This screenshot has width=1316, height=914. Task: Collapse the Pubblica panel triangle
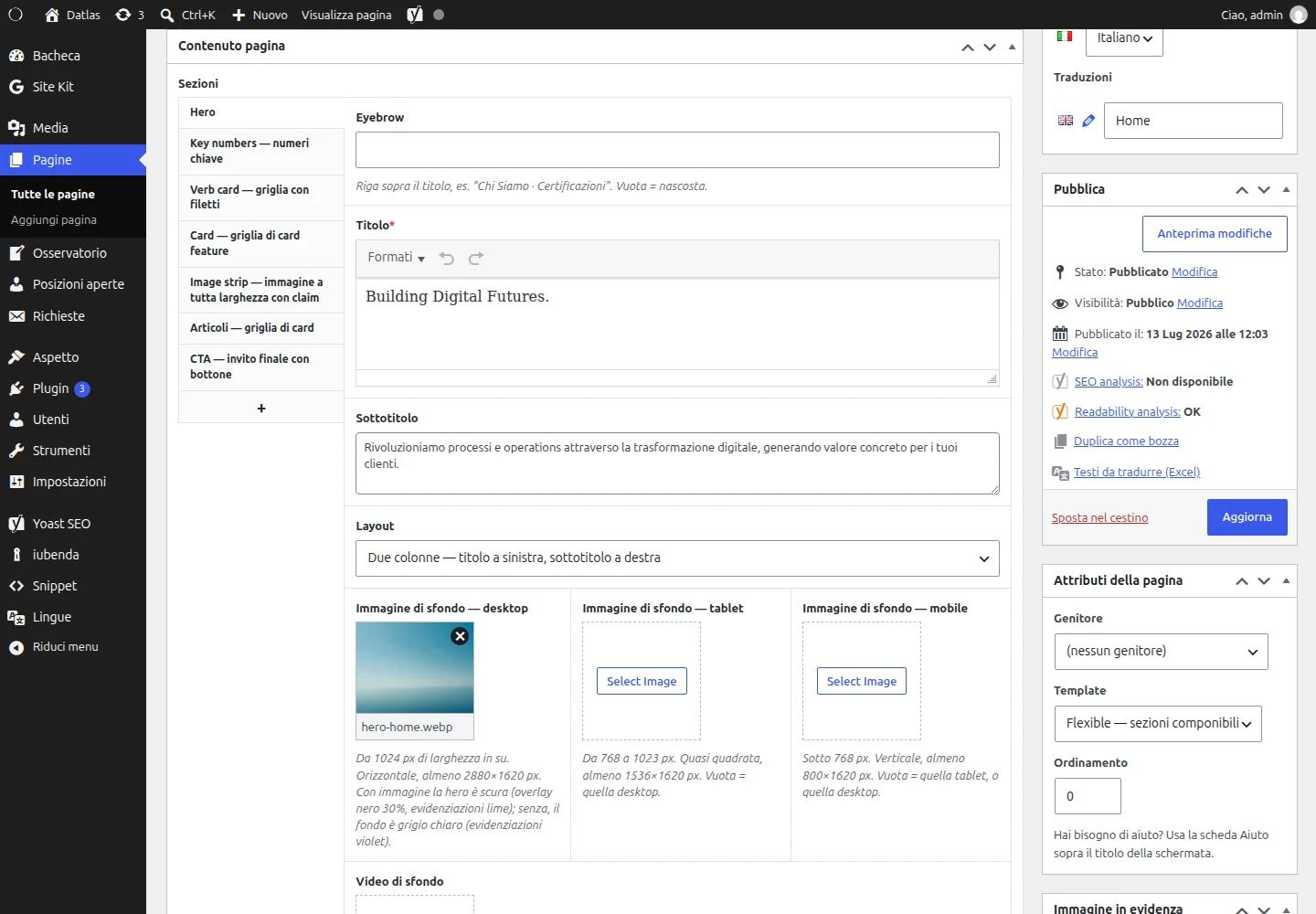click(1286, 190)
